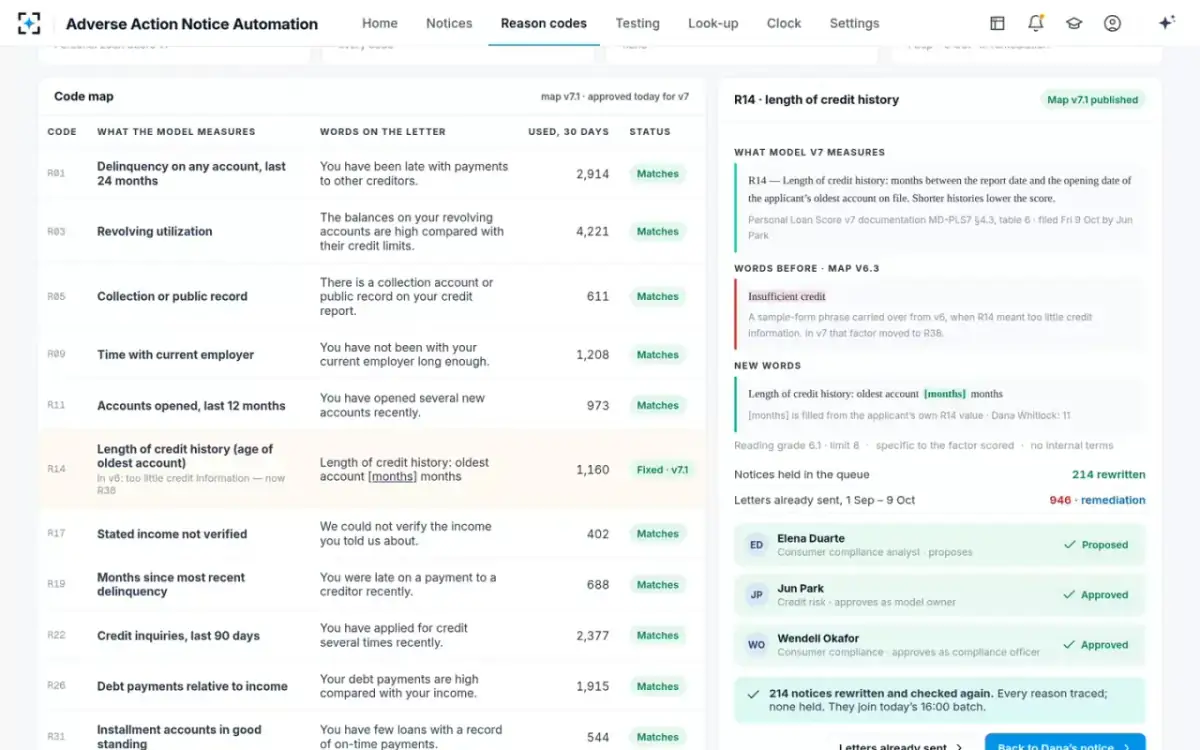Select Length of credit history row
The width and height of the screenshot is (1200, 750).
pos(372,470)
